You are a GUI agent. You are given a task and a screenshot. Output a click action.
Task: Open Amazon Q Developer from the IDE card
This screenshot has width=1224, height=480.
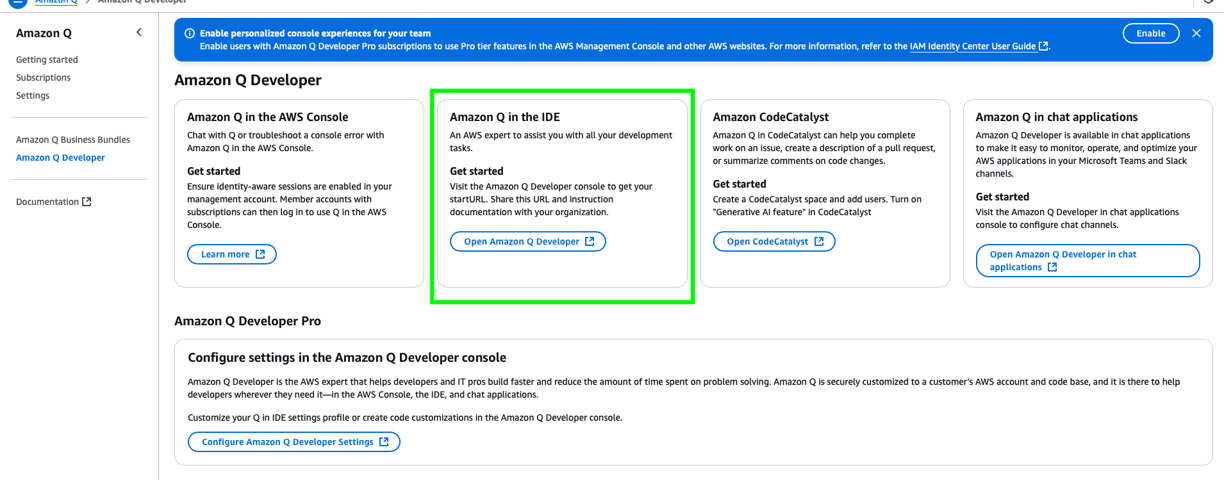coord(528,241)
